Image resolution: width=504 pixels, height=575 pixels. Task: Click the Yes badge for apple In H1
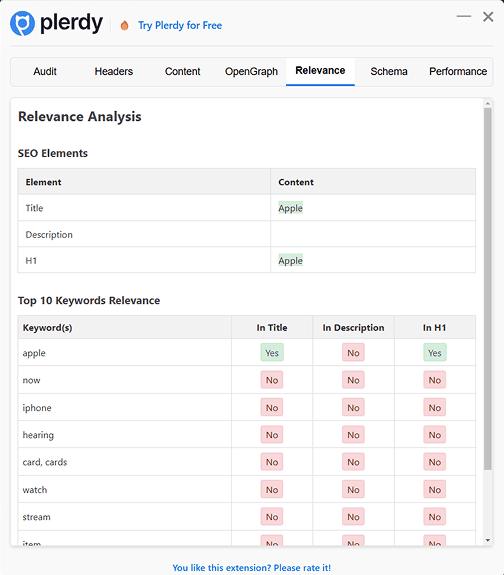(435, 352)
